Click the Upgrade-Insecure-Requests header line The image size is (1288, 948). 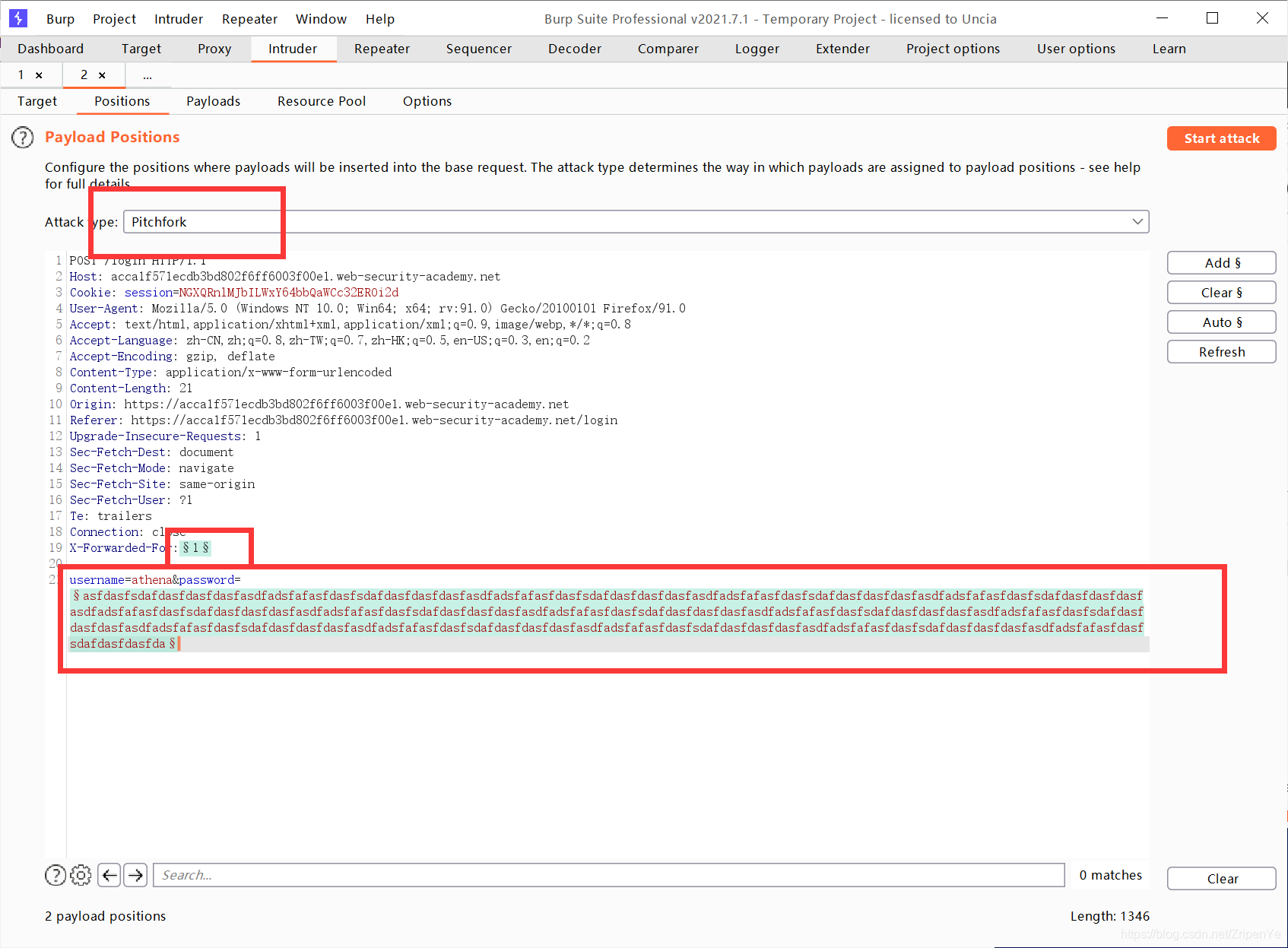[165, 436]
